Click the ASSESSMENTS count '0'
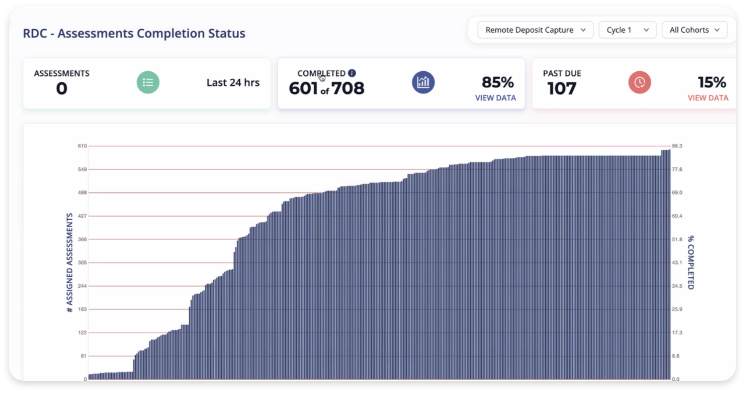Screen dimensions: 745x393 tap(62, 88)
